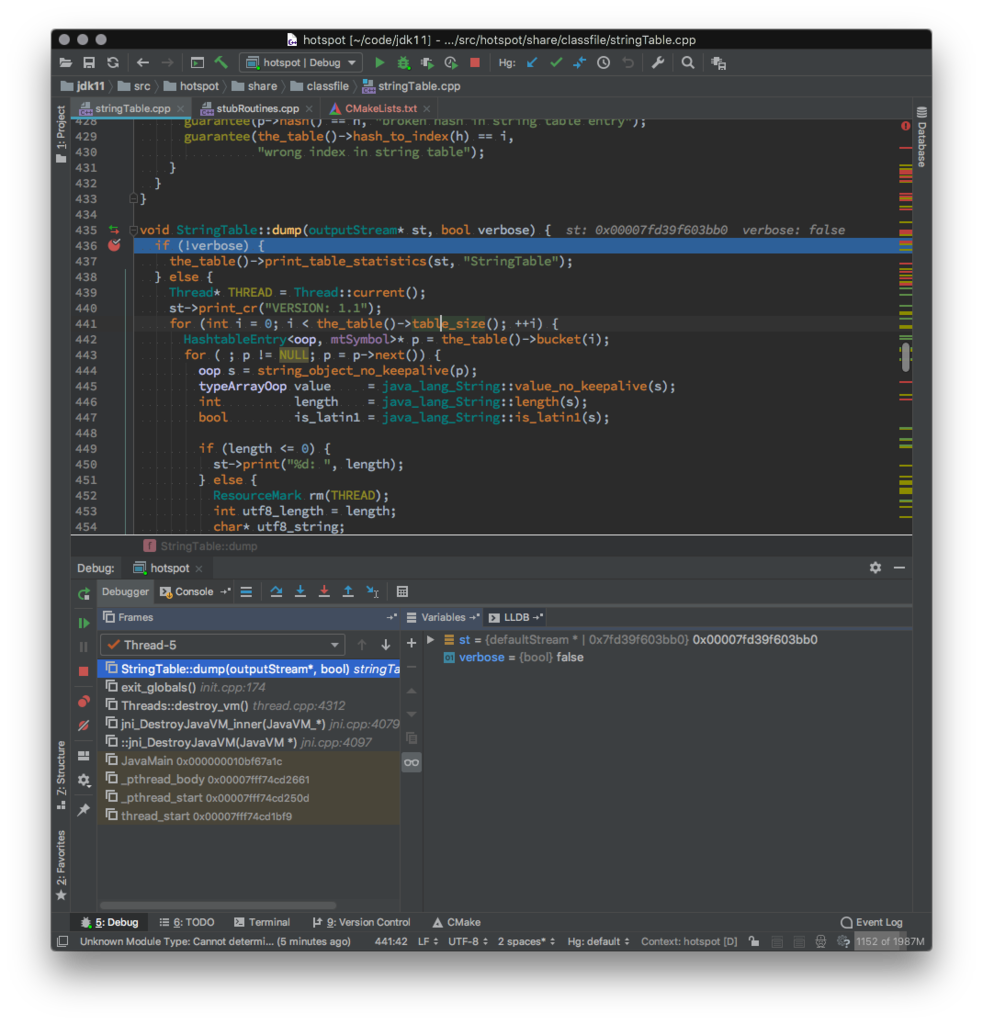Open the Hg: default branch menu
The width and height of the screenshot is (983, 1024).
tap(598, 941)
